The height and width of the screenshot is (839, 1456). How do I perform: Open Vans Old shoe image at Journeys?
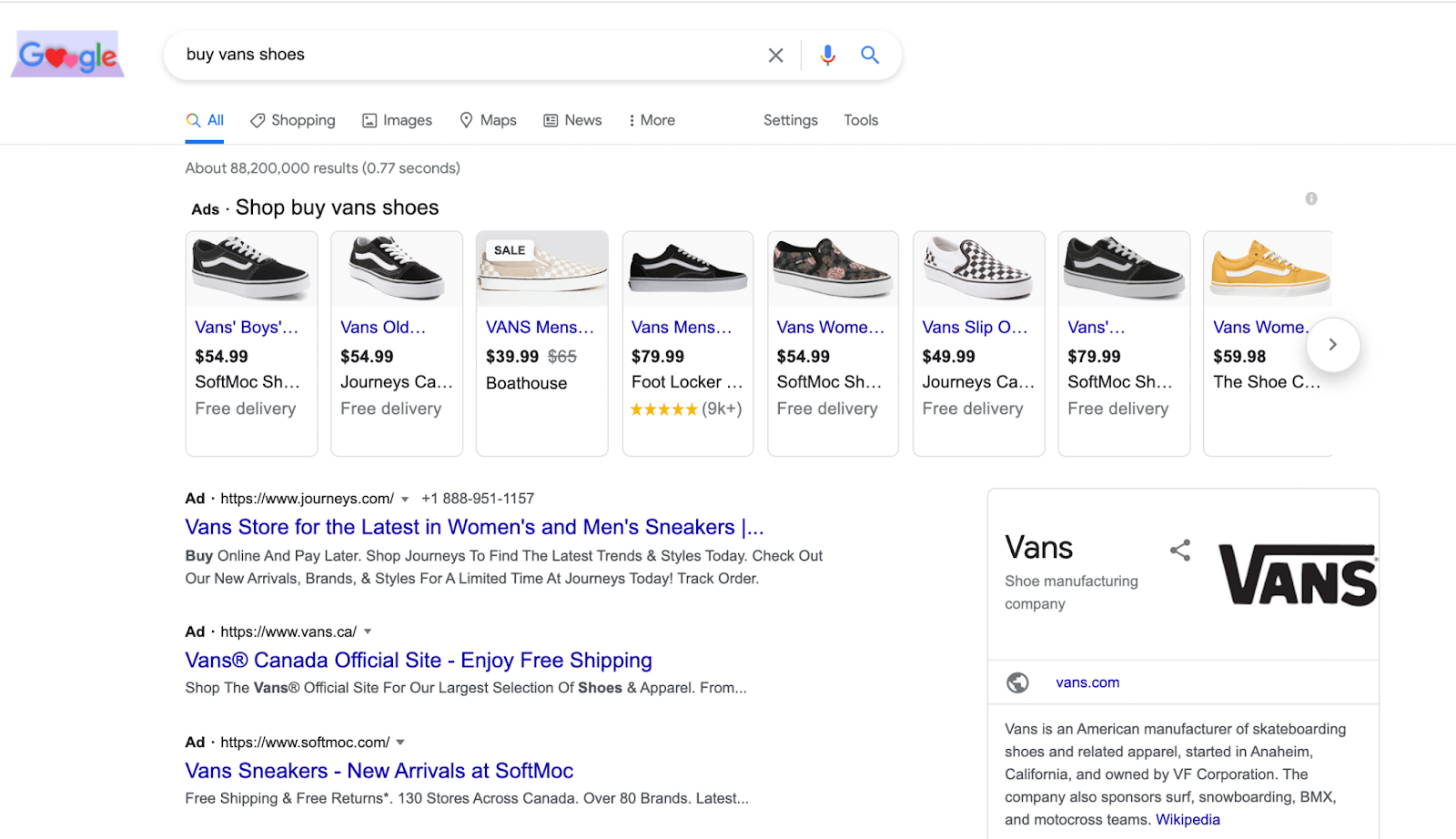397,268
